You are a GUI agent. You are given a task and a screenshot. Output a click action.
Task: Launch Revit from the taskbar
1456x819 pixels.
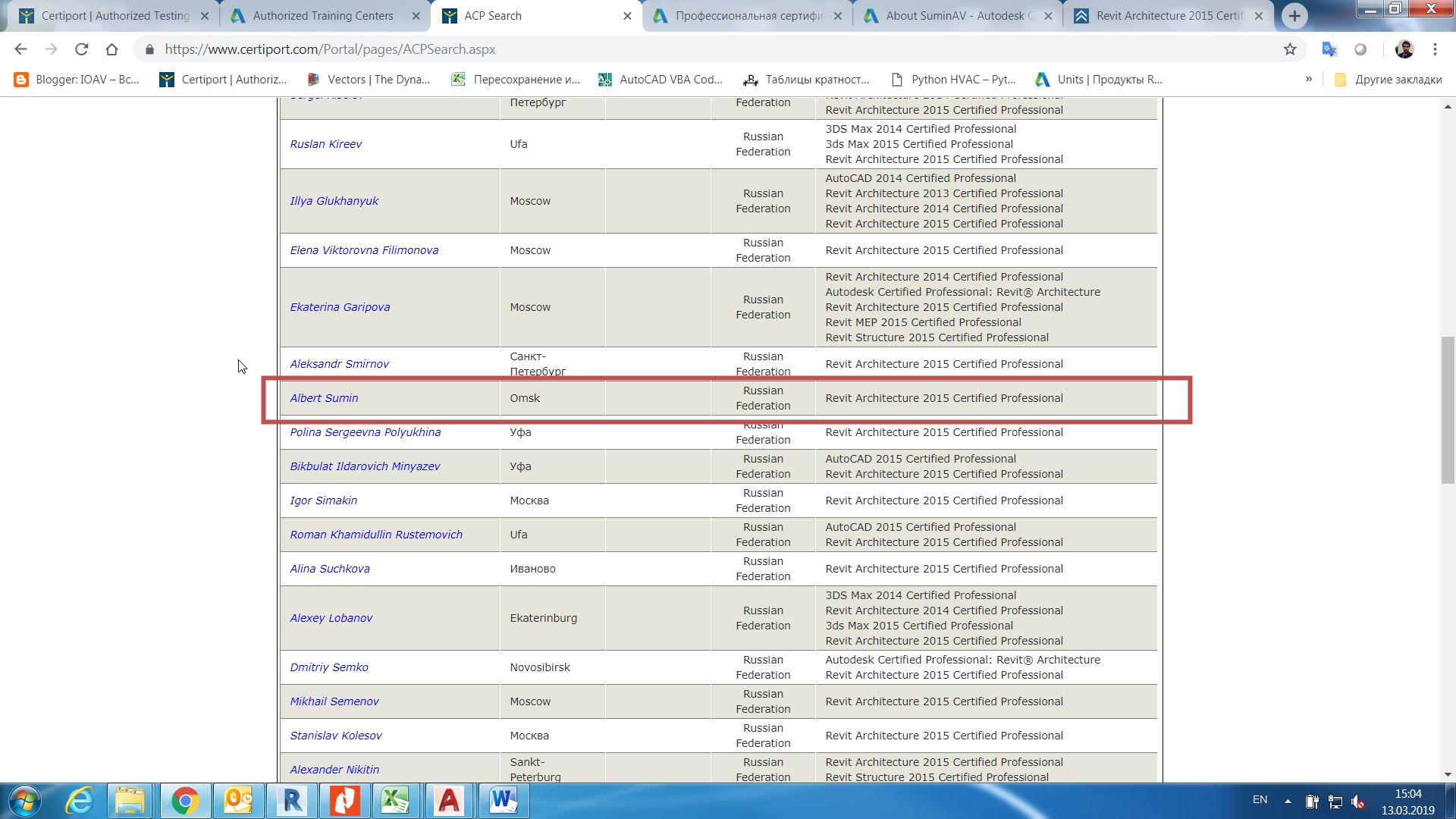click(291, 801)
